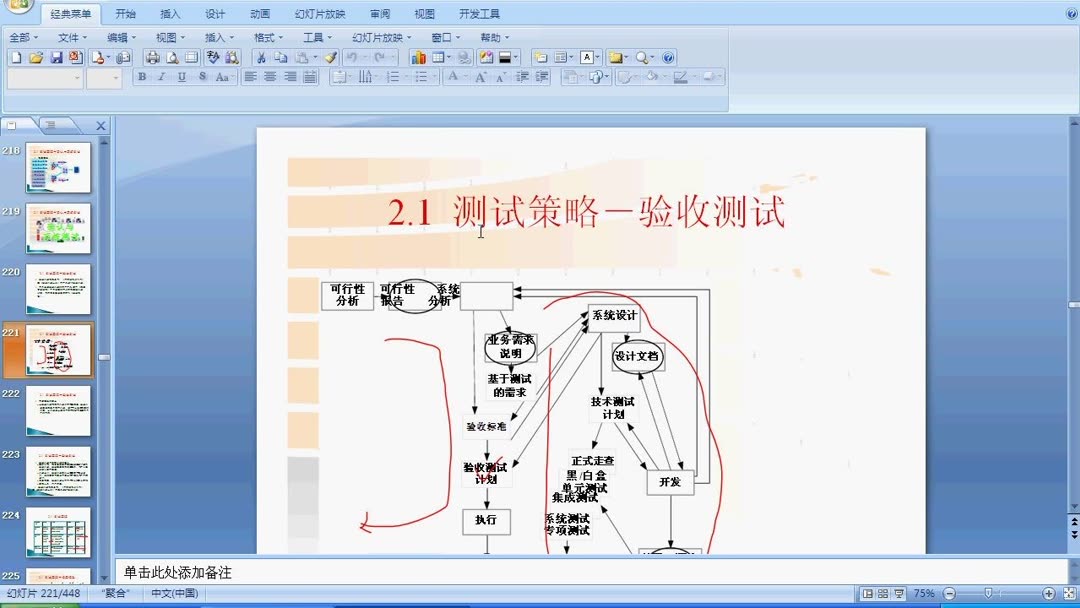Zoom in using the plus button
Viewport: 1080px width, 608px height.
1048,593
